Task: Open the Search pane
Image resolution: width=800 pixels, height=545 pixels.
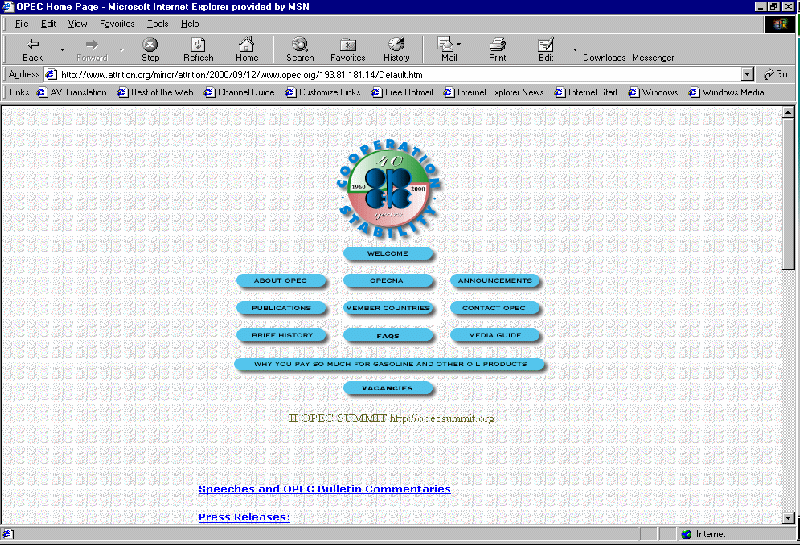Action: tap(300, 50)
